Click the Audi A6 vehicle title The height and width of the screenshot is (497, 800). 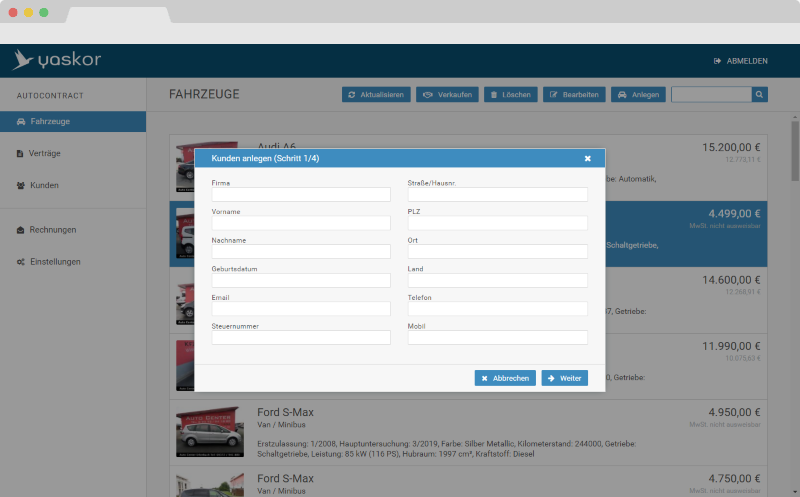[x=277, y=145]
